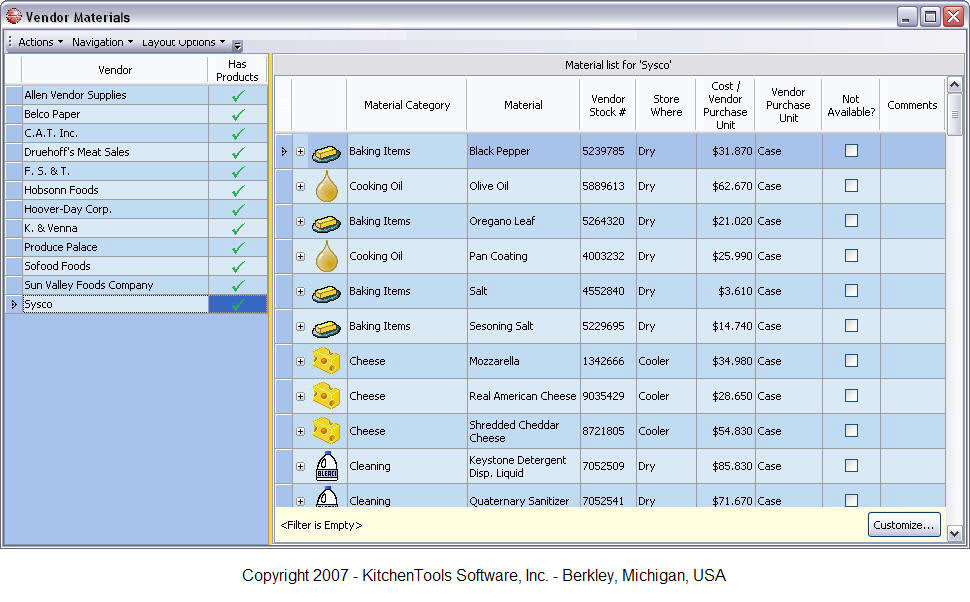Click the Has Products column header
Image resolution: width=970 pixels, height=602 pixels.
(x=237, y=70)
